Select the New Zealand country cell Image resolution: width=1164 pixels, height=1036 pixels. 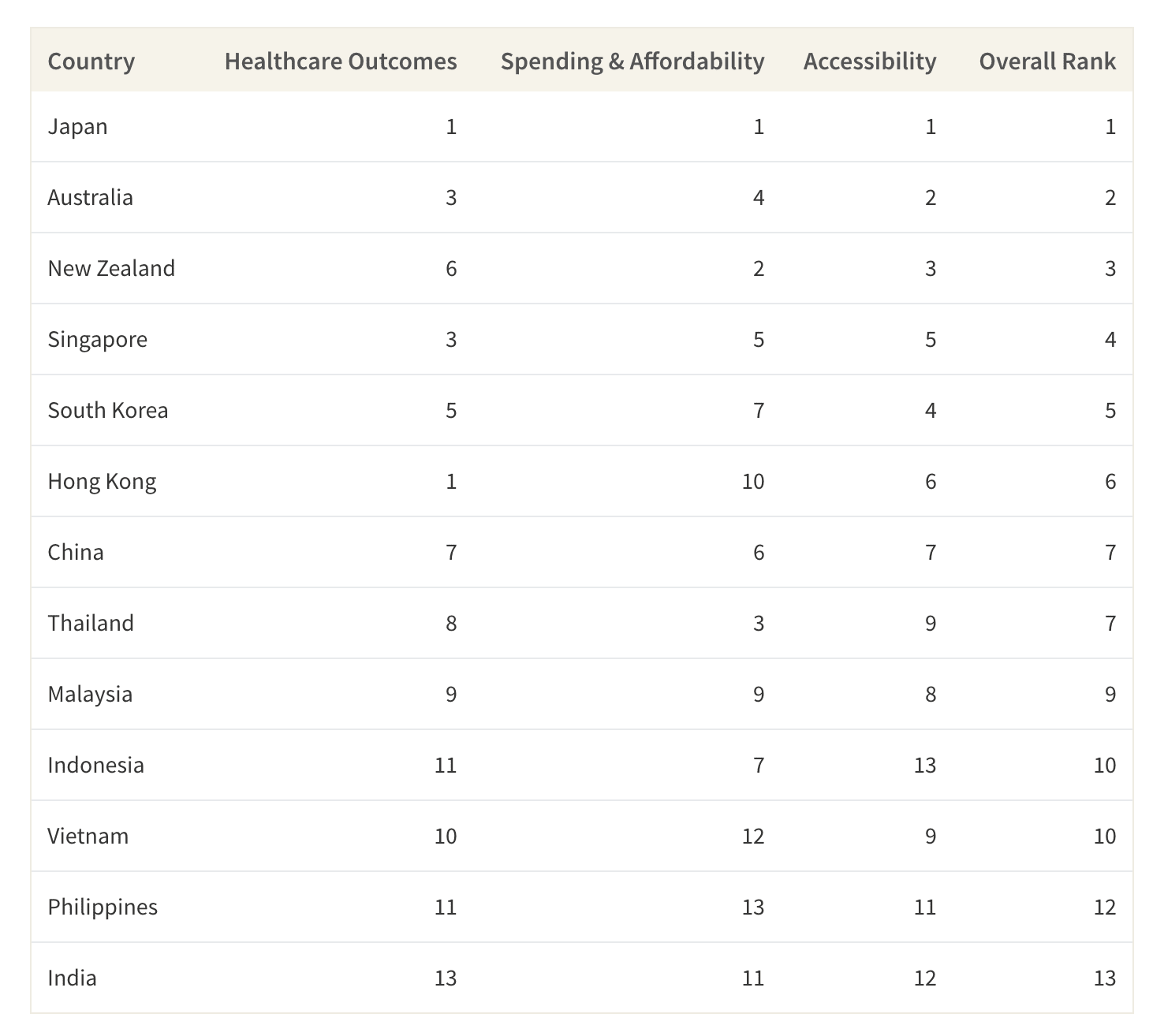click(111, 268)
